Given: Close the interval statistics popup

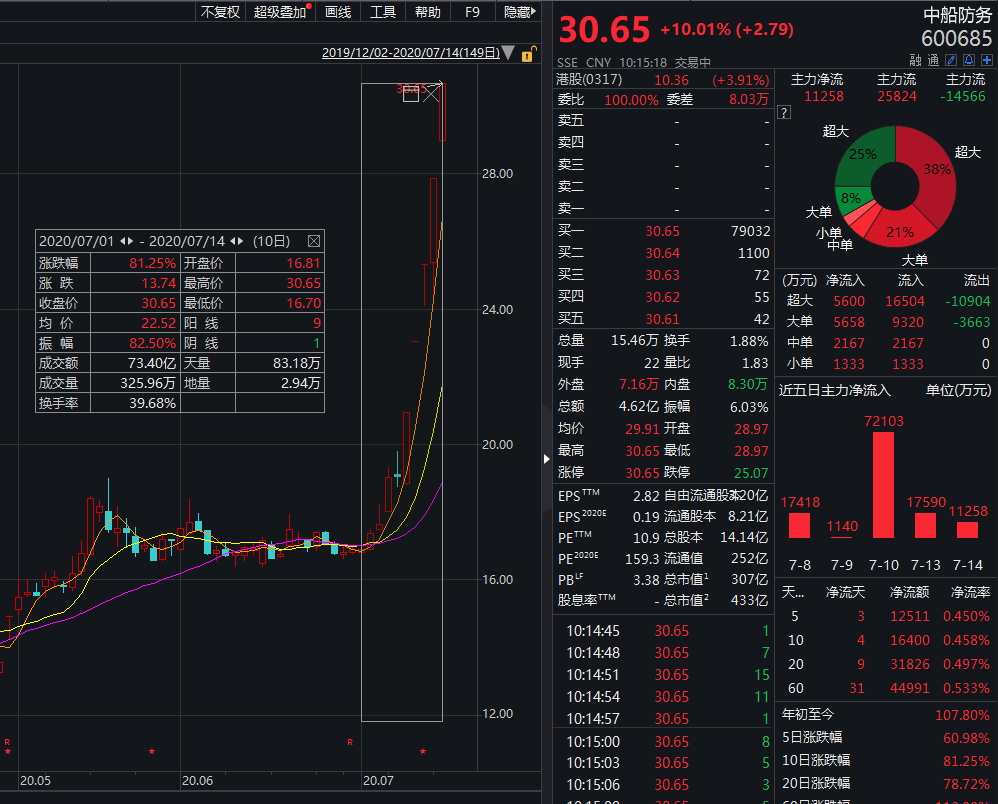Looking at the screenshot, I should tap(314, 241).
